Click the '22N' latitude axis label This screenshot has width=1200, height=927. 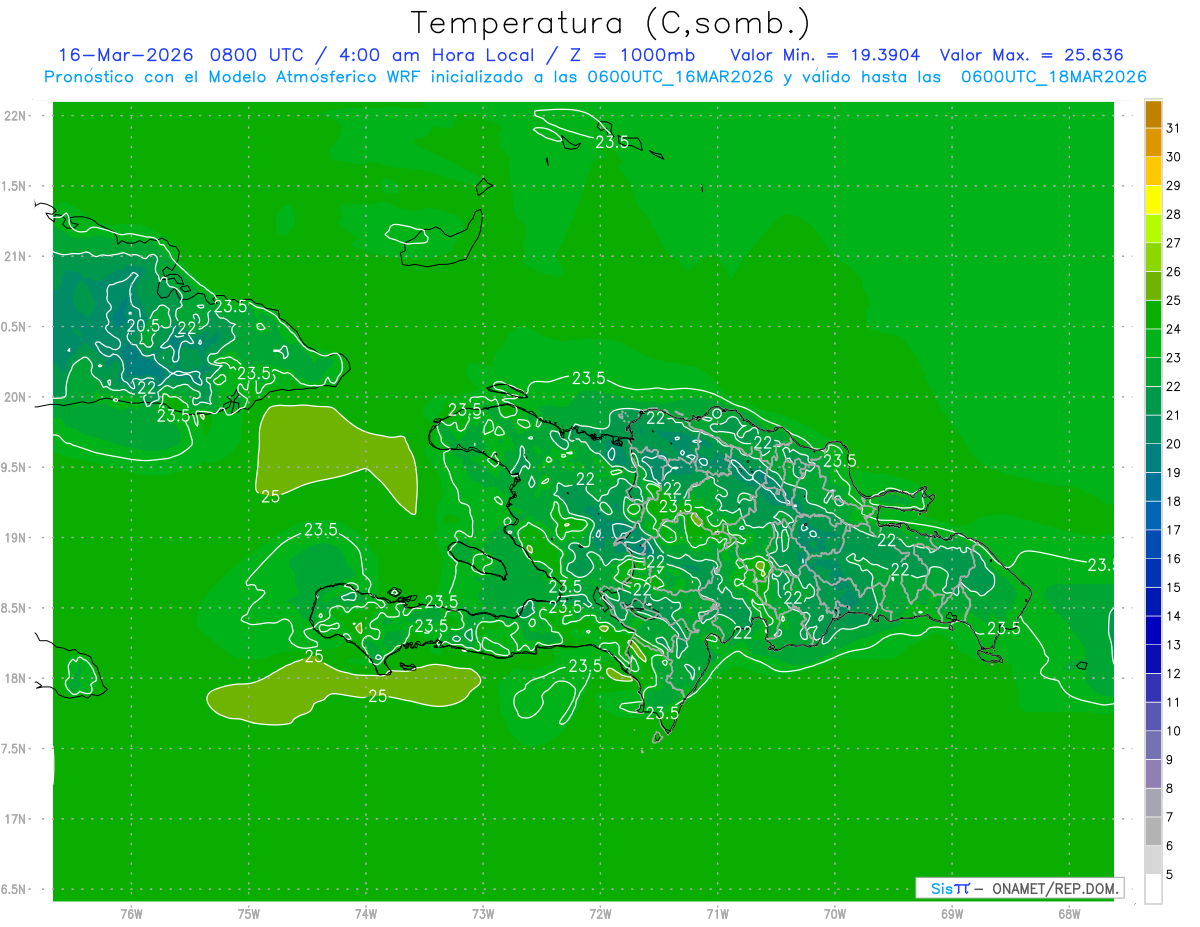(x=16, y=116)
